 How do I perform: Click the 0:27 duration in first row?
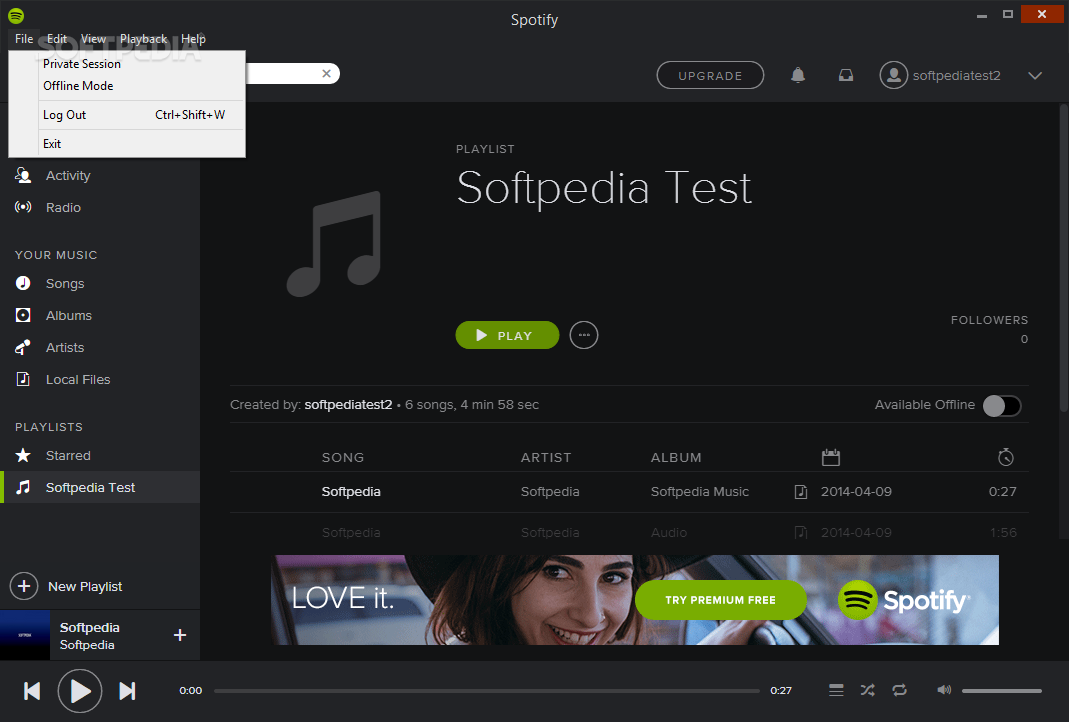[x=1002, y=492]
